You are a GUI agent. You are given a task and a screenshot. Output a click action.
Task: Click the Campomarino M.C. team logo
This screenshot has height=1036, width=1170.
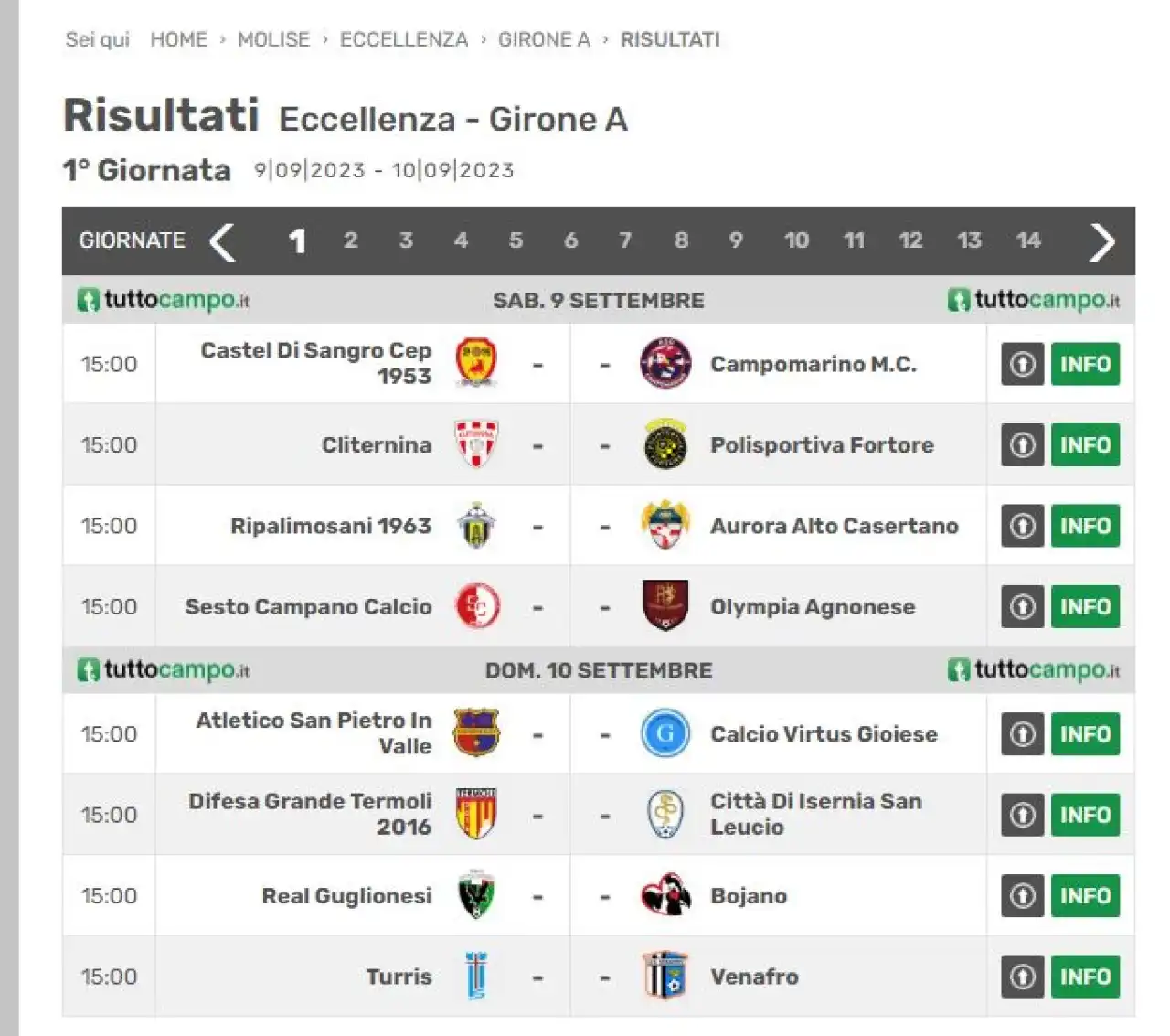tap(665, 363)
